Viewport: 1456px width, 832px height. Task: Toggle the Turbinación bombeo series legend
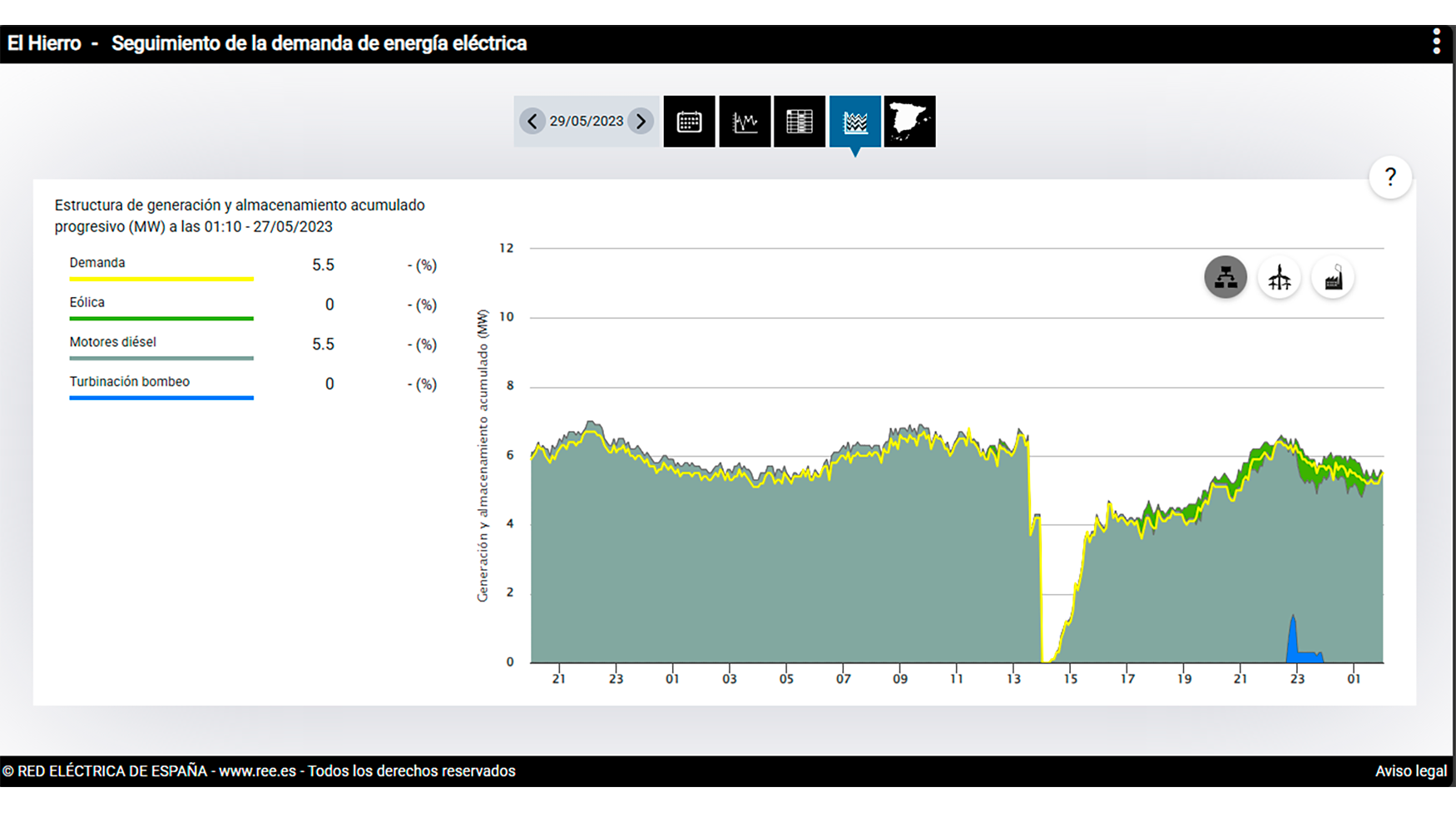129,382
